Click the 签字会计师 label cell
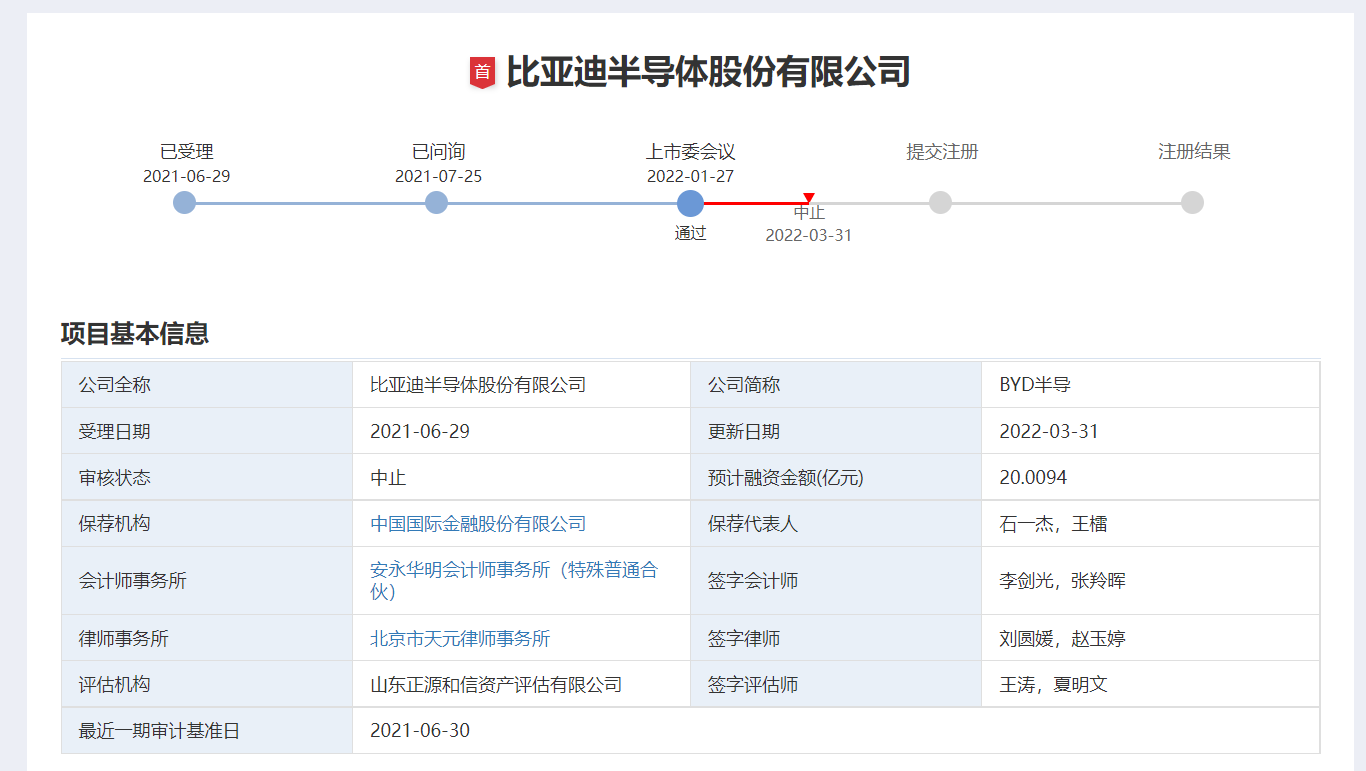1366x771 pixels. pos(836,580)
